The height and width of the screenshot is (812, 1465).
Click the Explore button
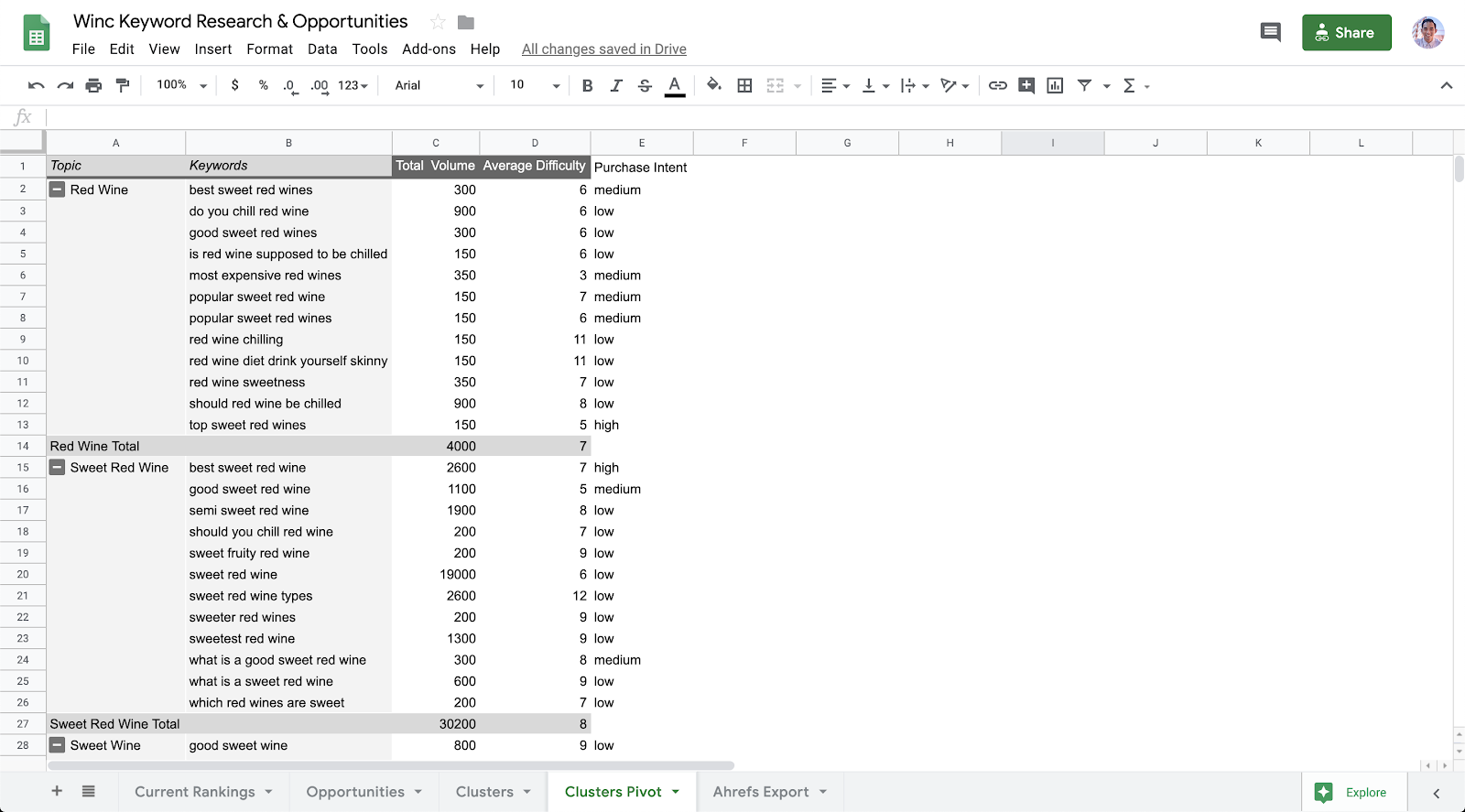click(1354, 792)
